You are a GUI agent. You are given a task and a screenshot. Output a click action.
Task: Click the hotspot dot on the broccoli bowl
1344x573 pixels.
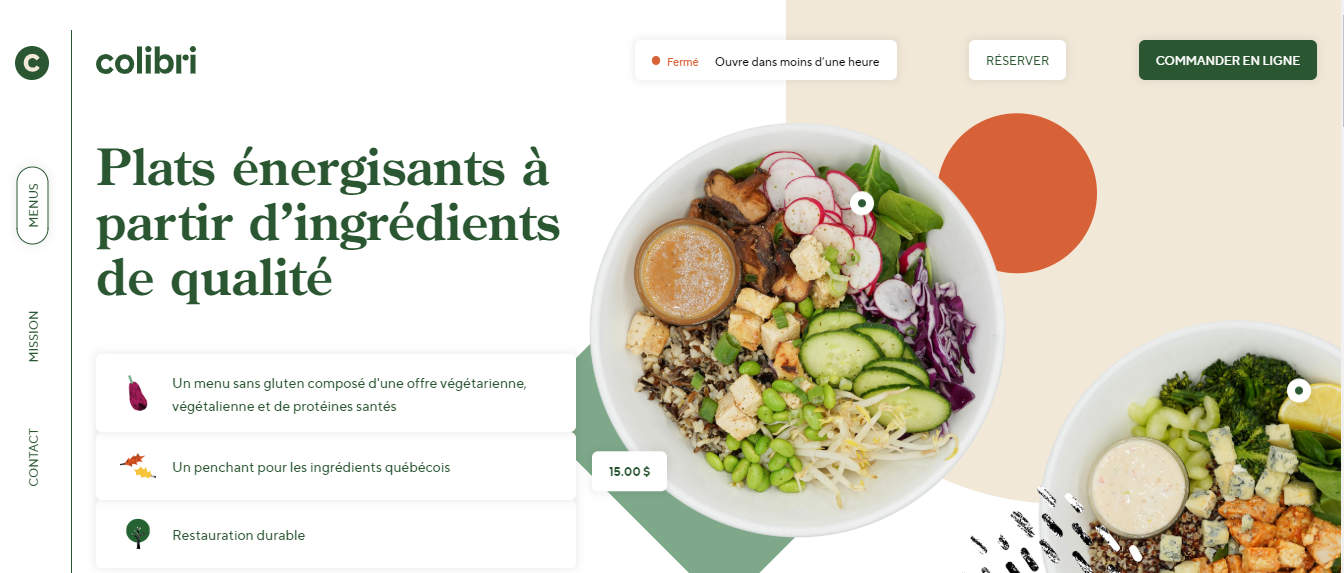click(1298, 390)
